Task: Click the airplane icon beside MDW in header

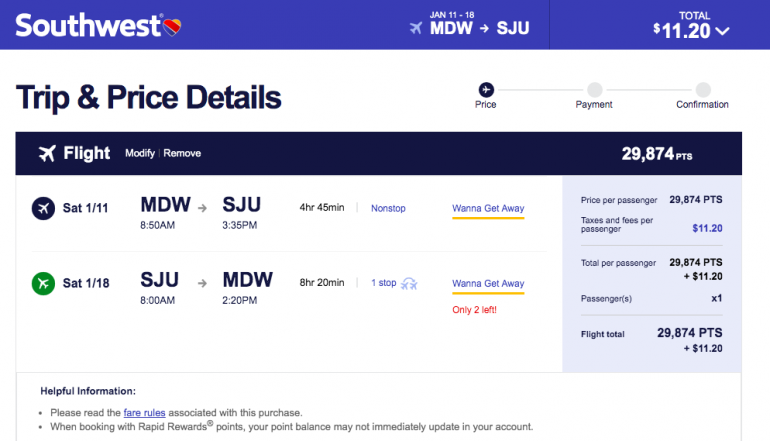Action: 416,28
